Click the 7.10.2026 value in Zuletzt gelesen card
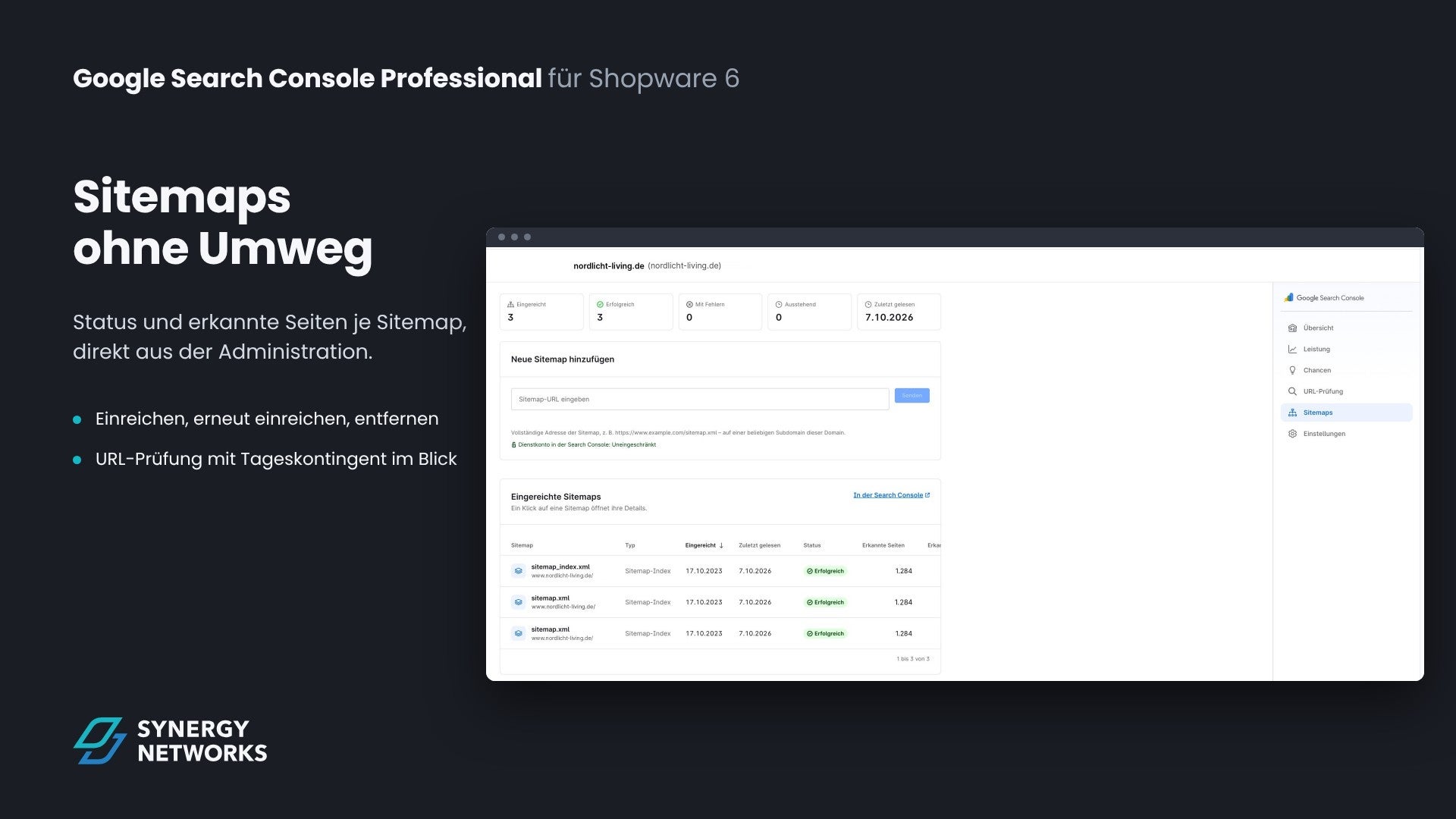 (x=889, y=318)
